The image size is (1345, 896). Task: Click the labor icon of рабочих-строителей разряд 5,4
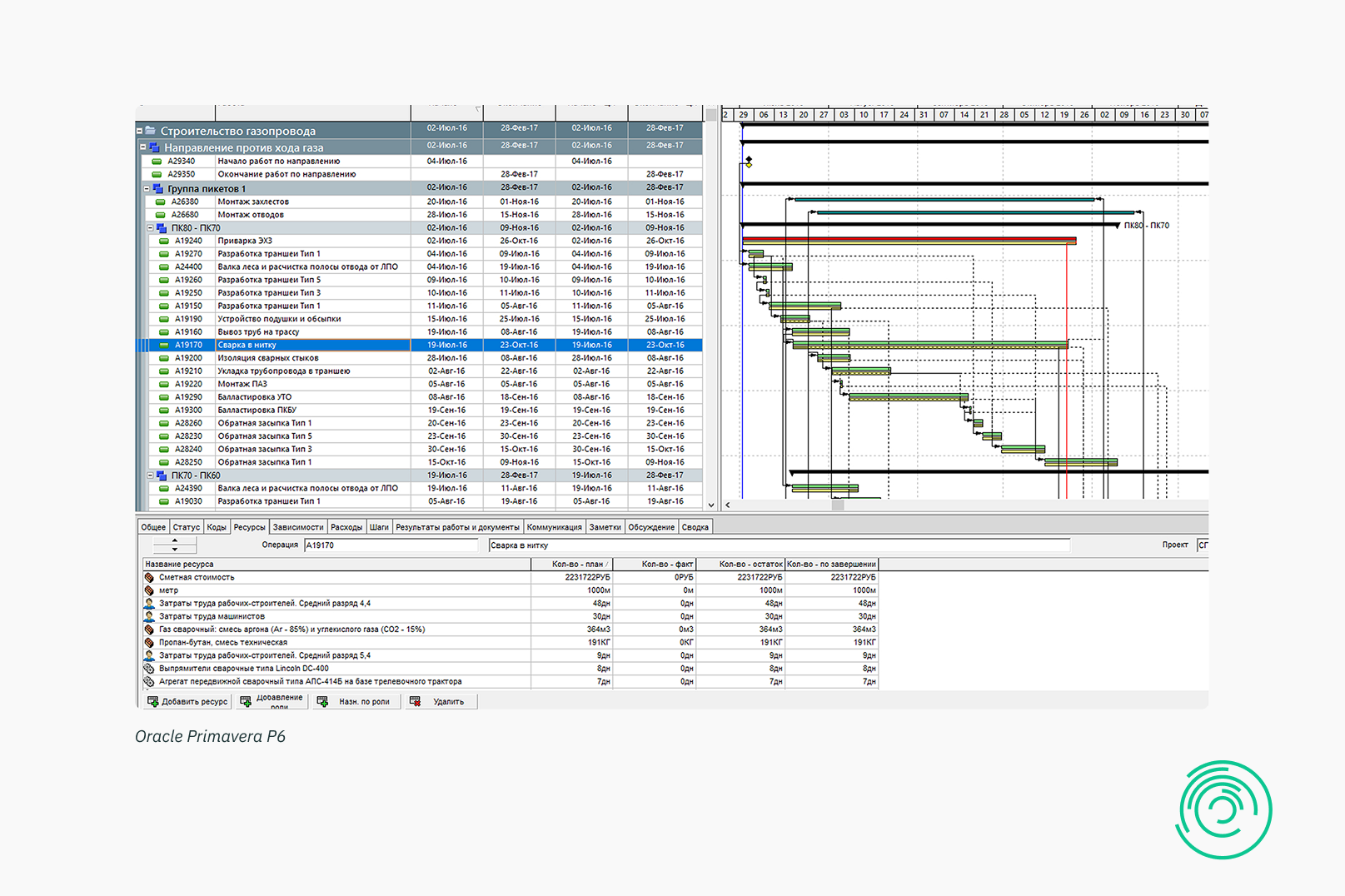point(149,655)
